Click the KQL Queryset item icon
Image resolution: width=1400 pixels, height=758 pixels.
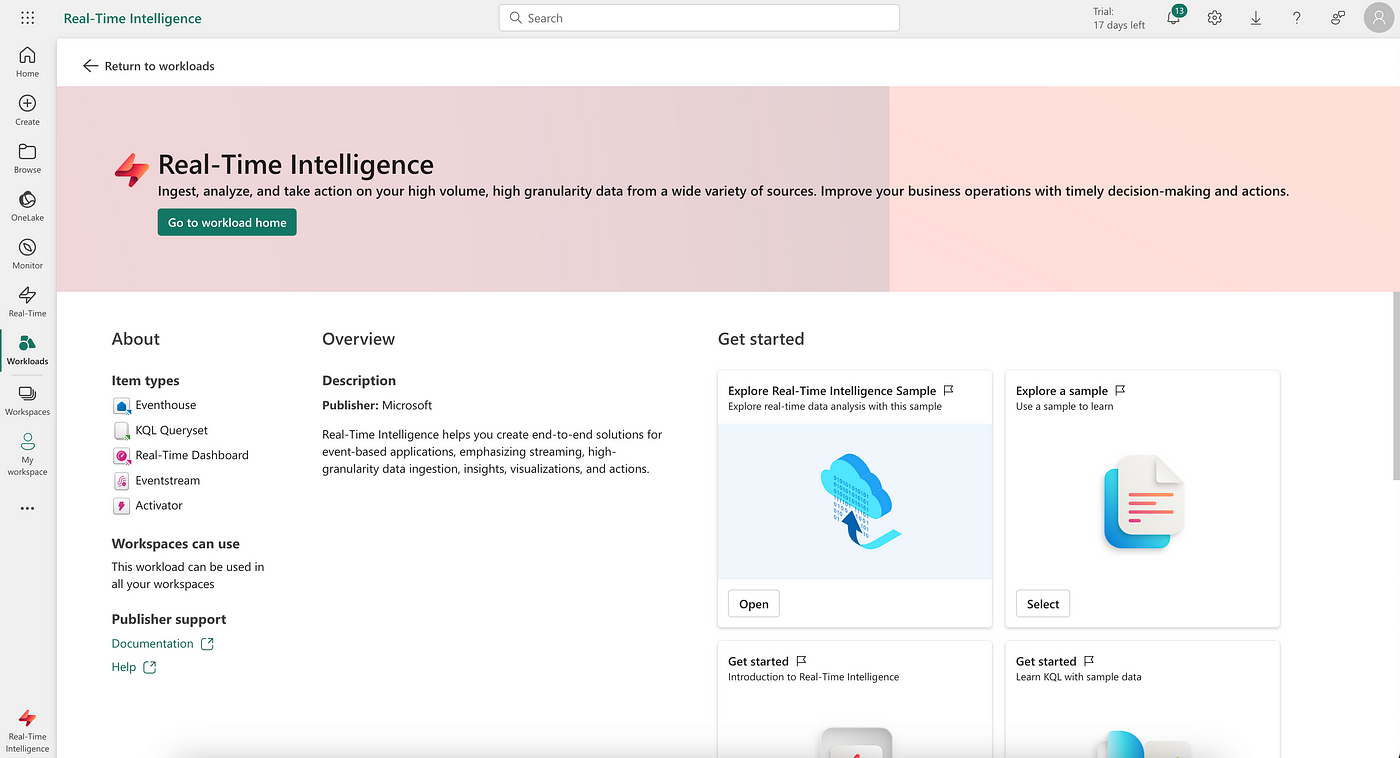[121, 431]
